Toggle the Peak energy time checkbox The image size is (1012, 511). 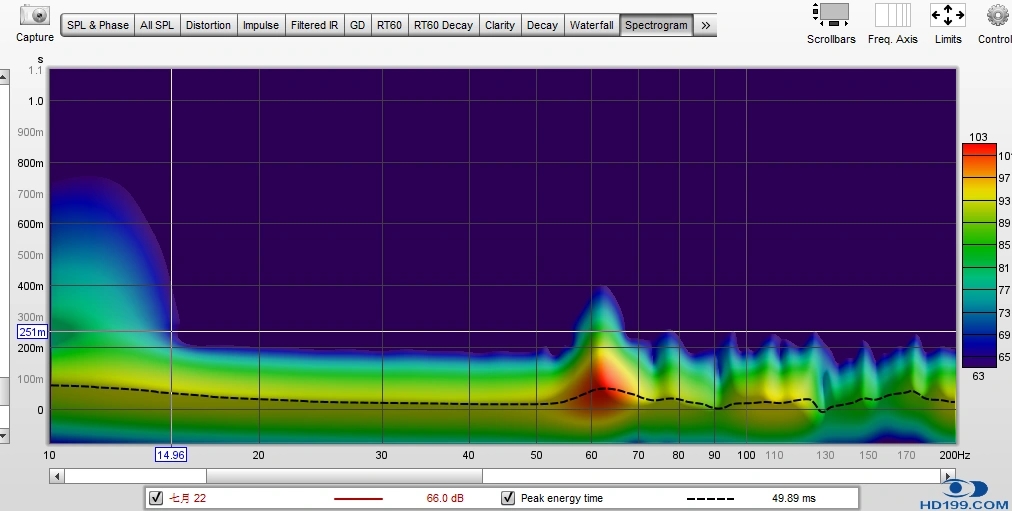point(508,498)
